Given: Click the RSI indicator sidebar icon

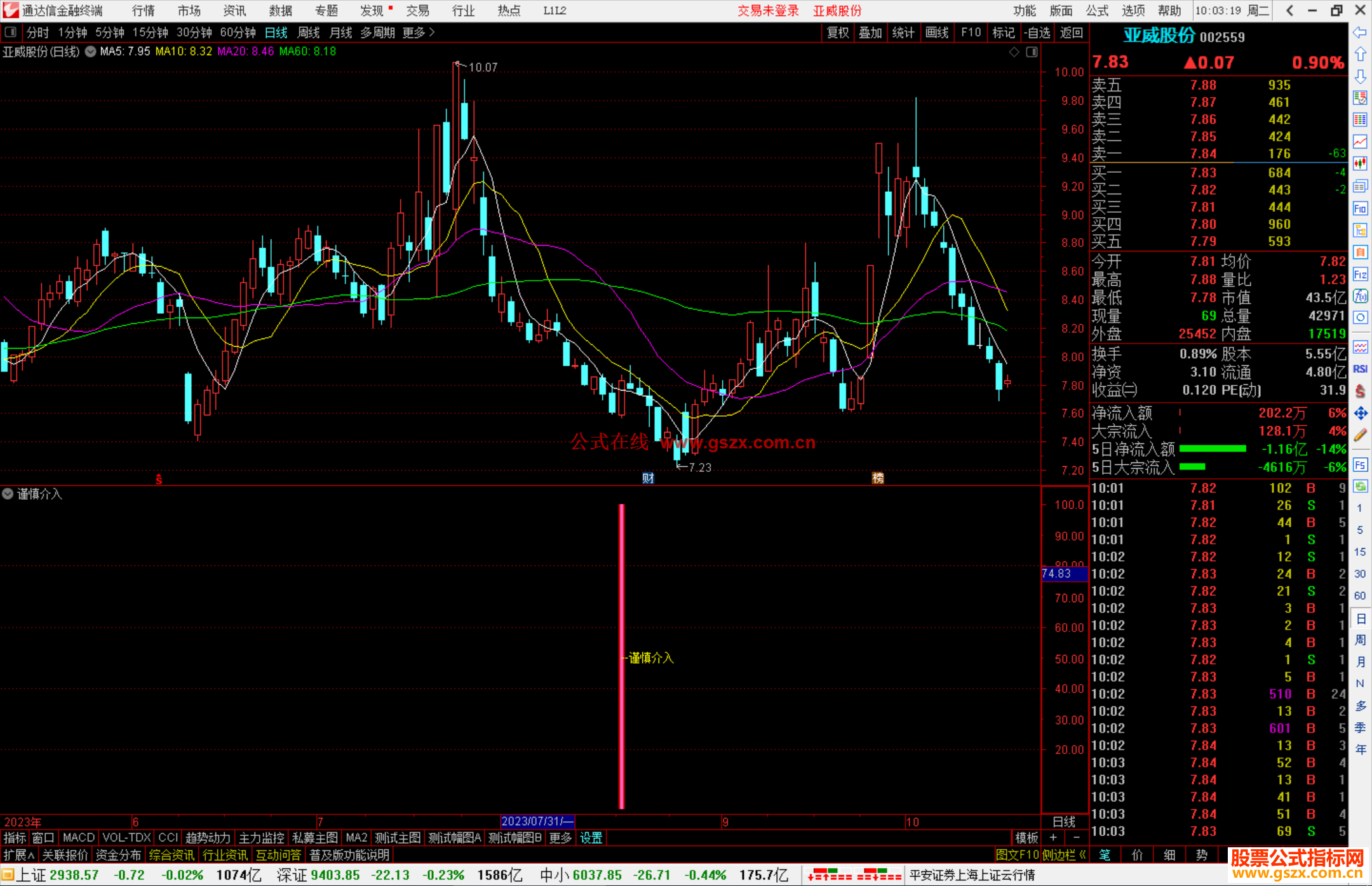Looking at the screenshot, I should (1360, 369).
